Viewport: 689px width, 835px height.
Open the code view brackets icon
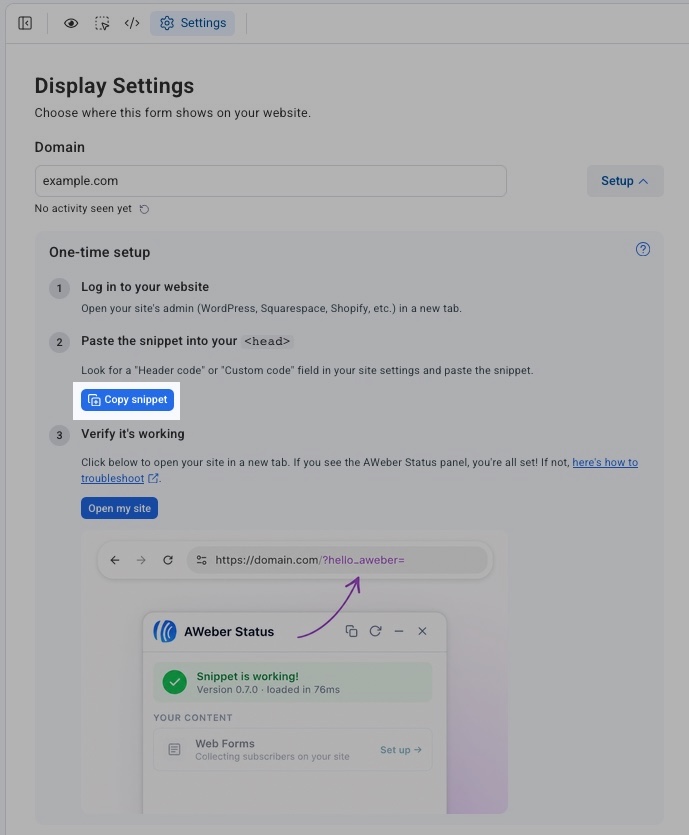(x=132, y=23)
